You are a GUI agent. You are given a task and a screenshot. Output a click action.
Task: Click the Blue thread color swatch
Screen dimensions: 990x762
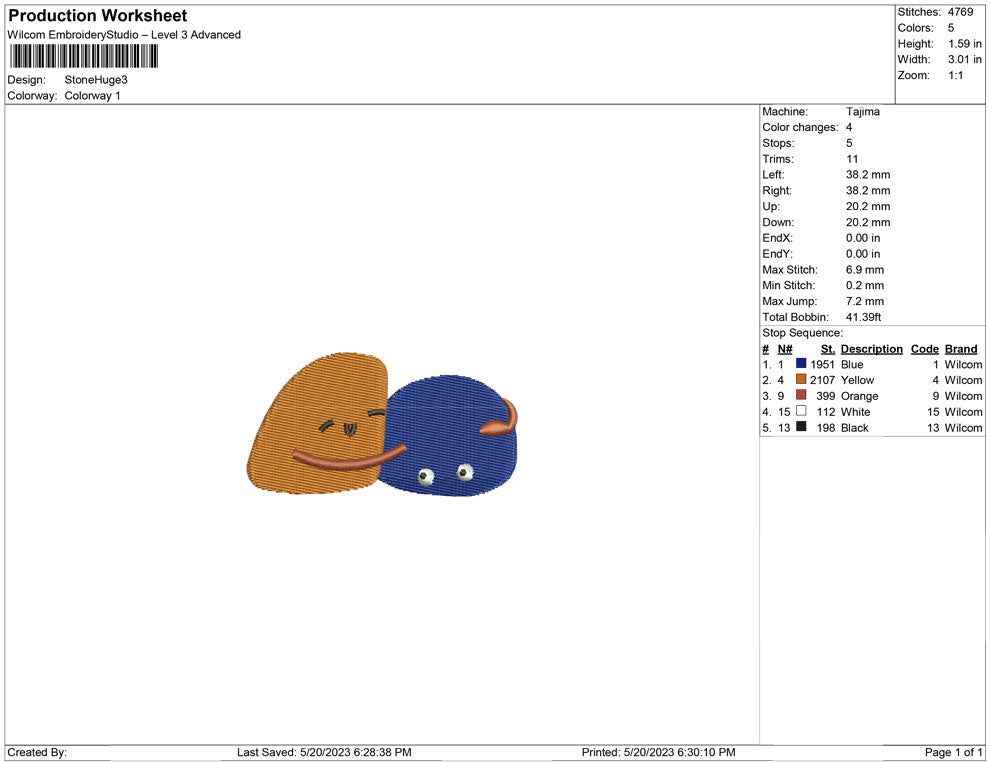[x=801, y=363]
